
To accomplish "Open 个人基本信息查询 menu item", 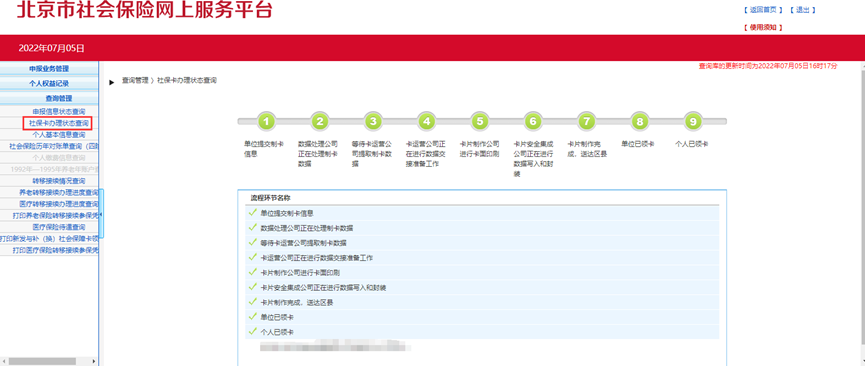I will click(58, 135).
